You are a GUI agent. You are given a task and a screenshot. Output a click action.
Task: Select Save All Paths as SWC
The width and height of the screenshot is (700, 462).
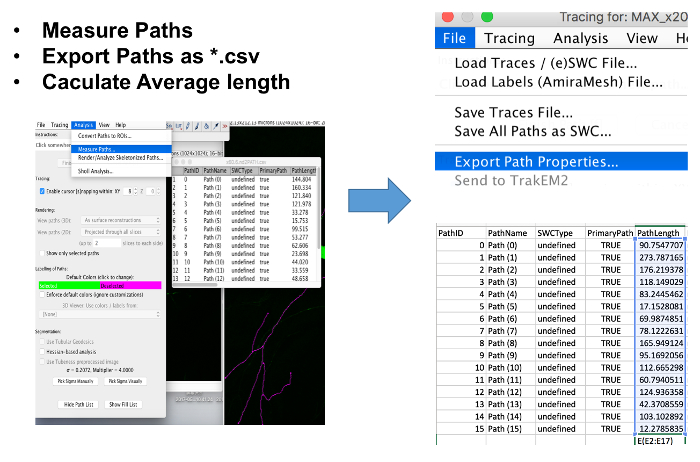(x=533, y=131)
